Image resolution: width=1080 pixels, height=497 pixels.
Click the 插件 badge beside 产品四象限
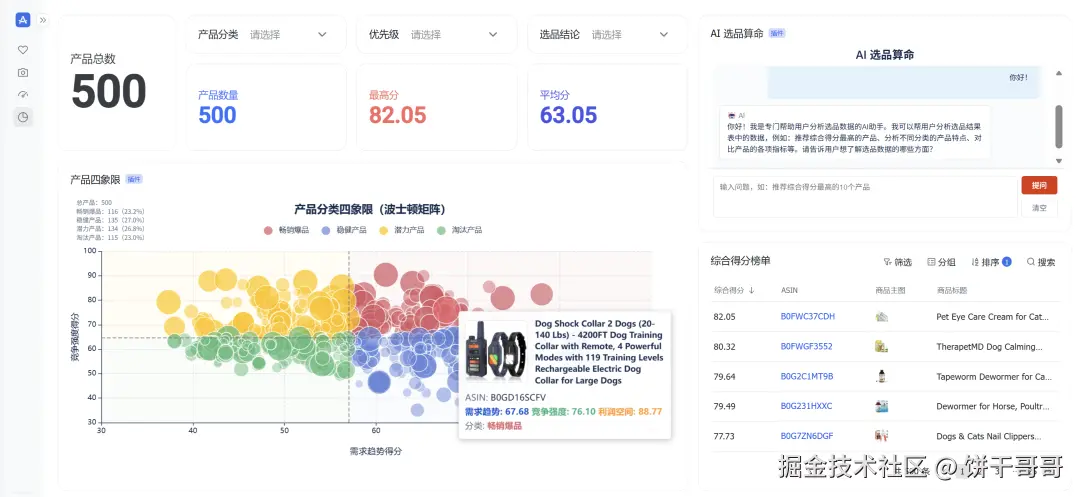(x=134, y=180)
